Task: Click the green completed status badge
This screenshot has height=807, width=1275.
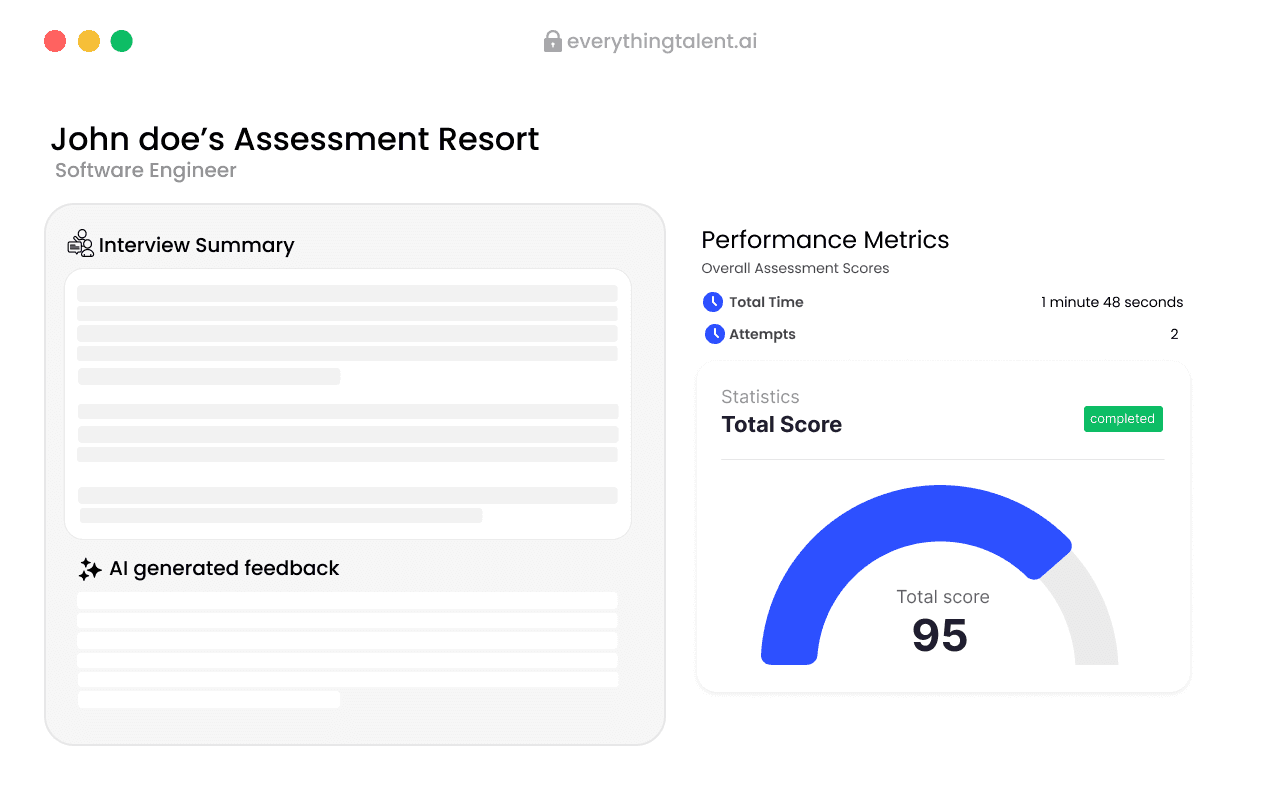Action: [1123, 419]
